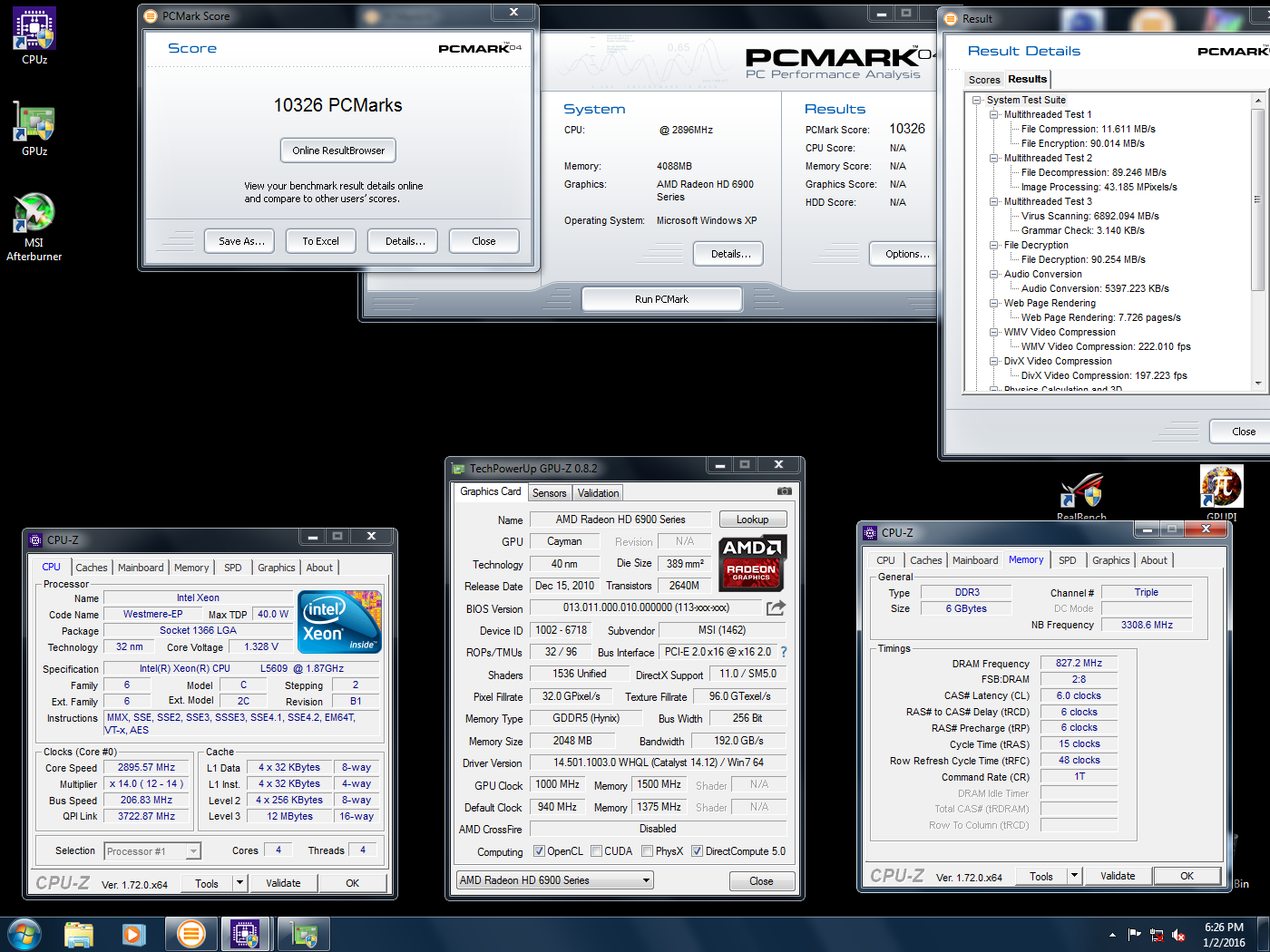
Task: Click the taskbar clock showing 6:26 PM
Action: [x=1224, y=935]
